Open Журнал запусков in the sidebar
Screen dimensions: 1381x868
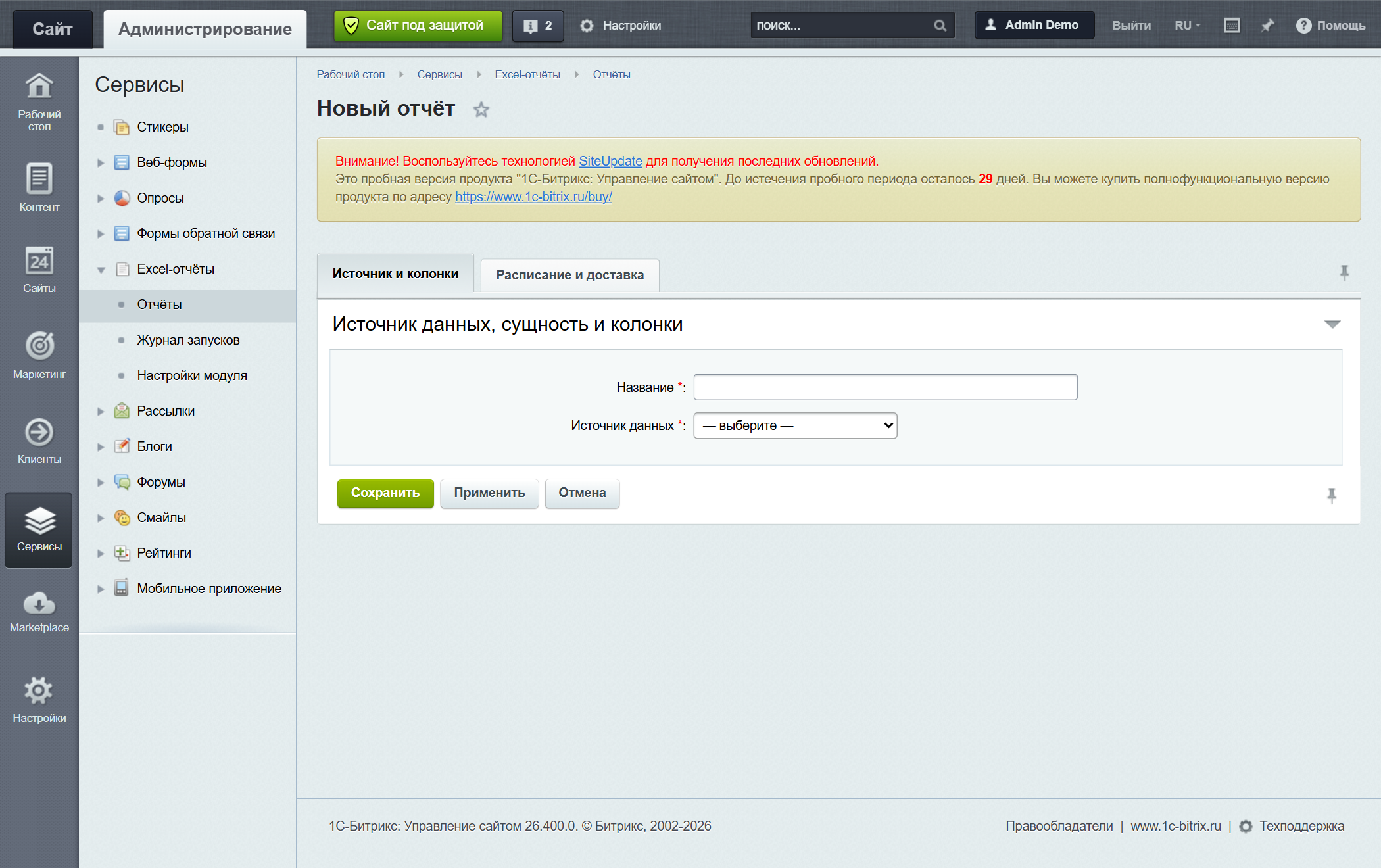point(188,340)
